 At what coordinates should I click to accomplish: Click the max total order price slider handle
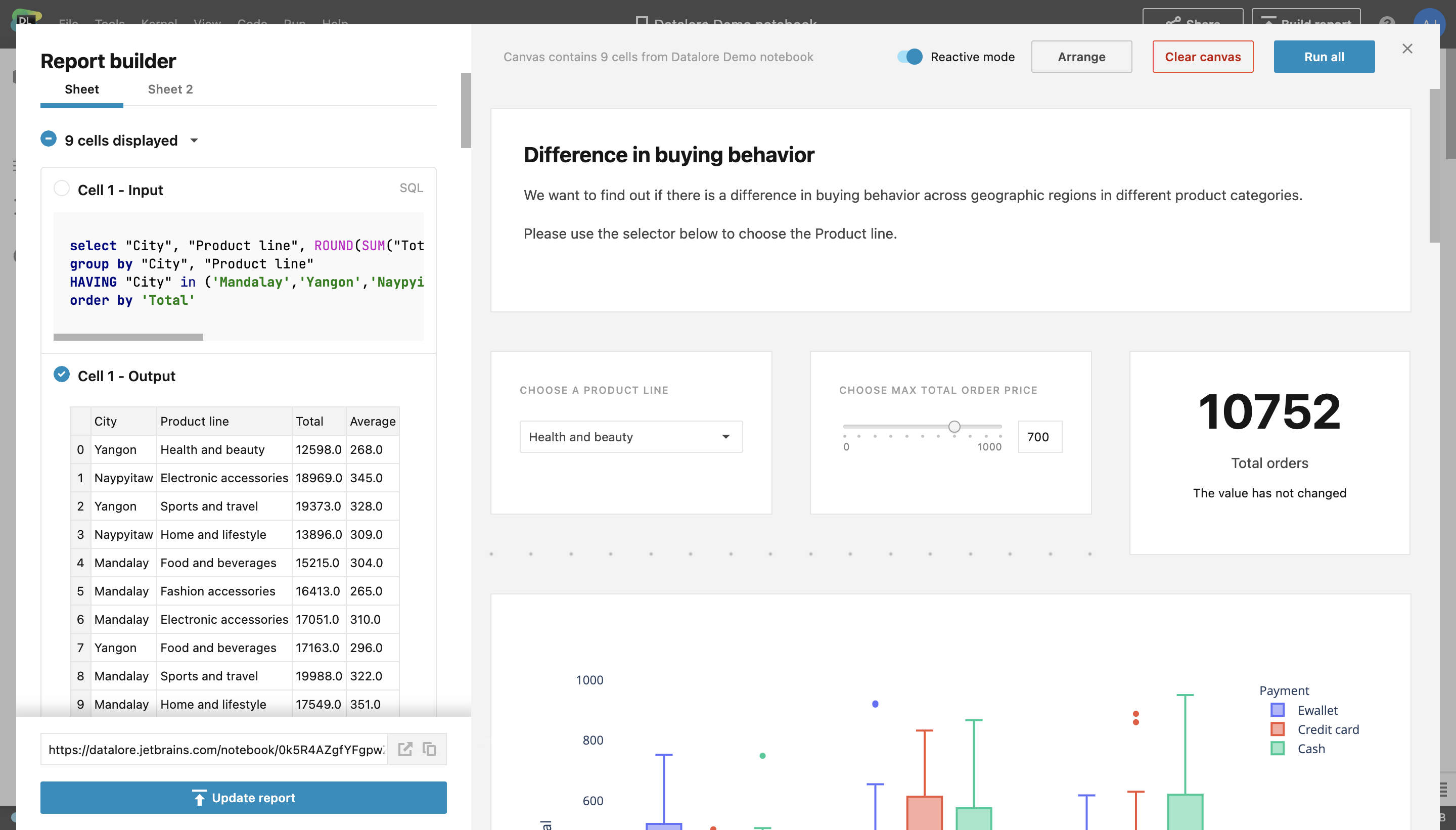pyautogui.click(x=954, y=427)
